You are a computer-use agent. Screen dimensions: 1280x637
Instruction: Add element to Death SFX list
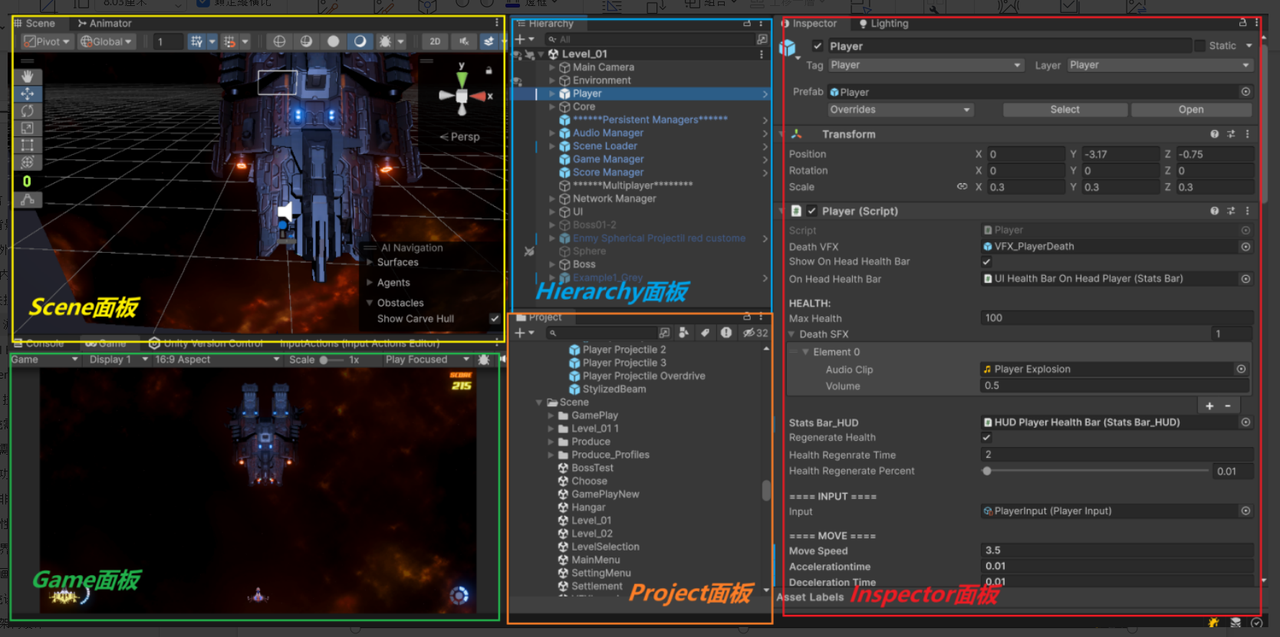click(1209, 406)
